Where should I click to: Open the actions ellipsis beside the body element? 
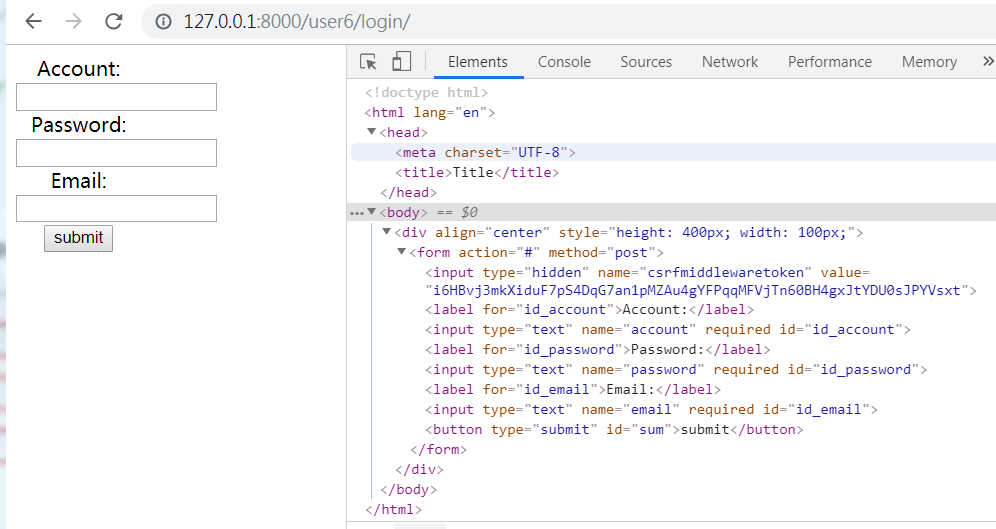point(356,213)
